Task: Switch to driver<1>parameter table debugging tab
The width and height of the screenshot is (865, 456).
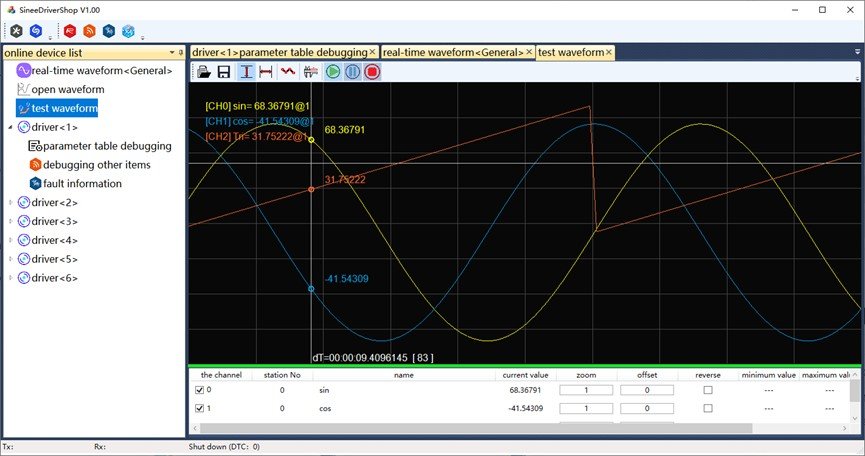Action: (278, 52)
